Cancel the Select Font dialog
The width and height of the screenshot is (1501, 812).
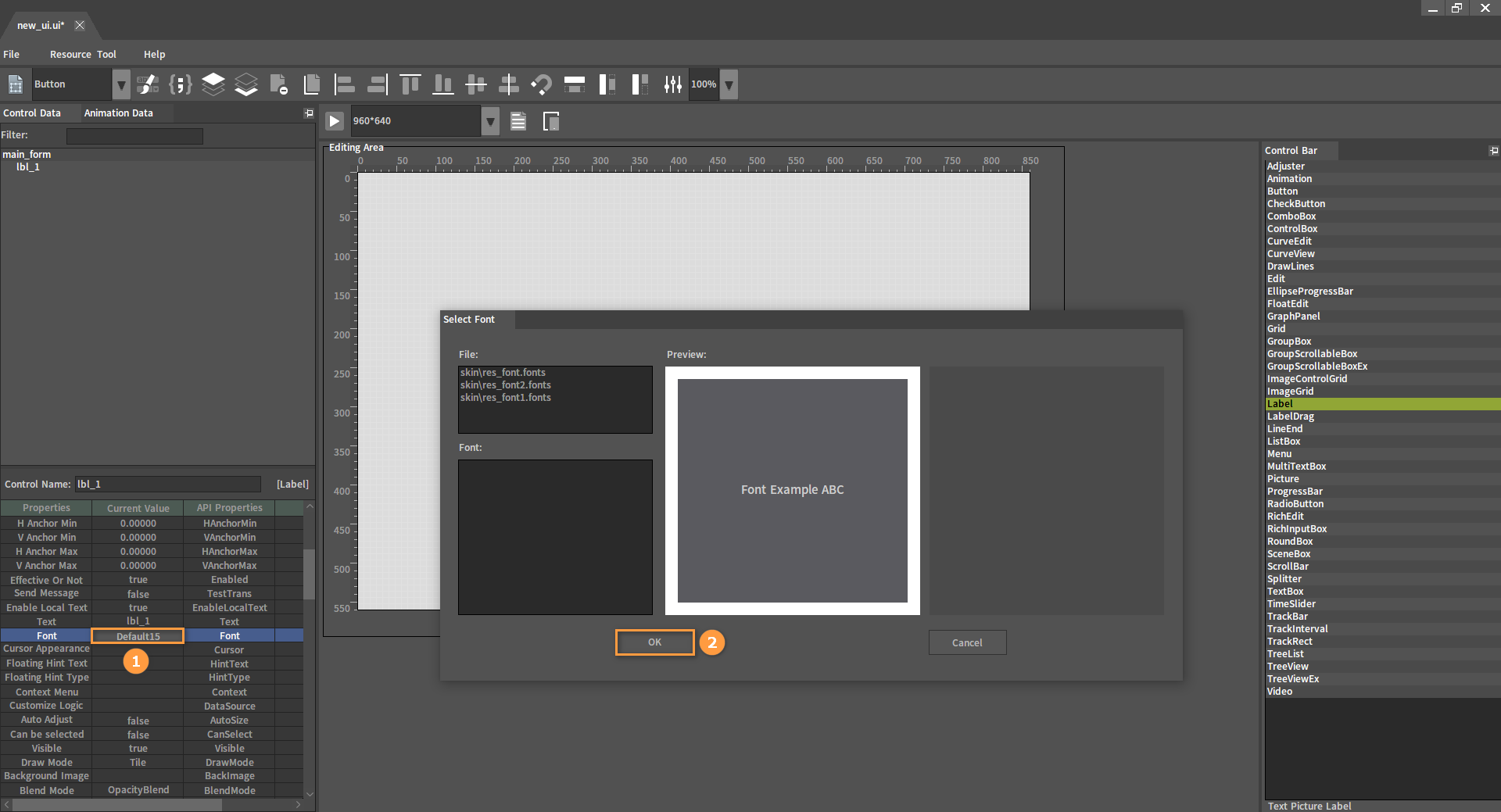(967, 643)
